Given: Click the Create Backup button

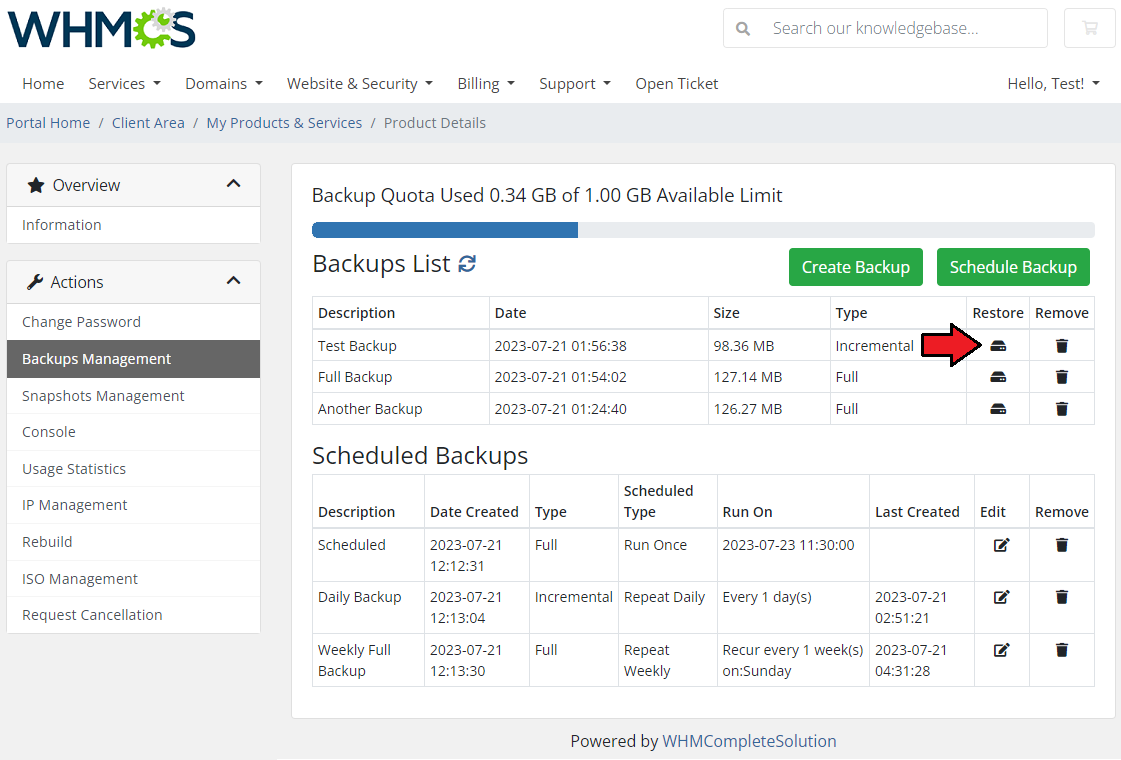Looking at the screenshot, I should coord(856,267).
